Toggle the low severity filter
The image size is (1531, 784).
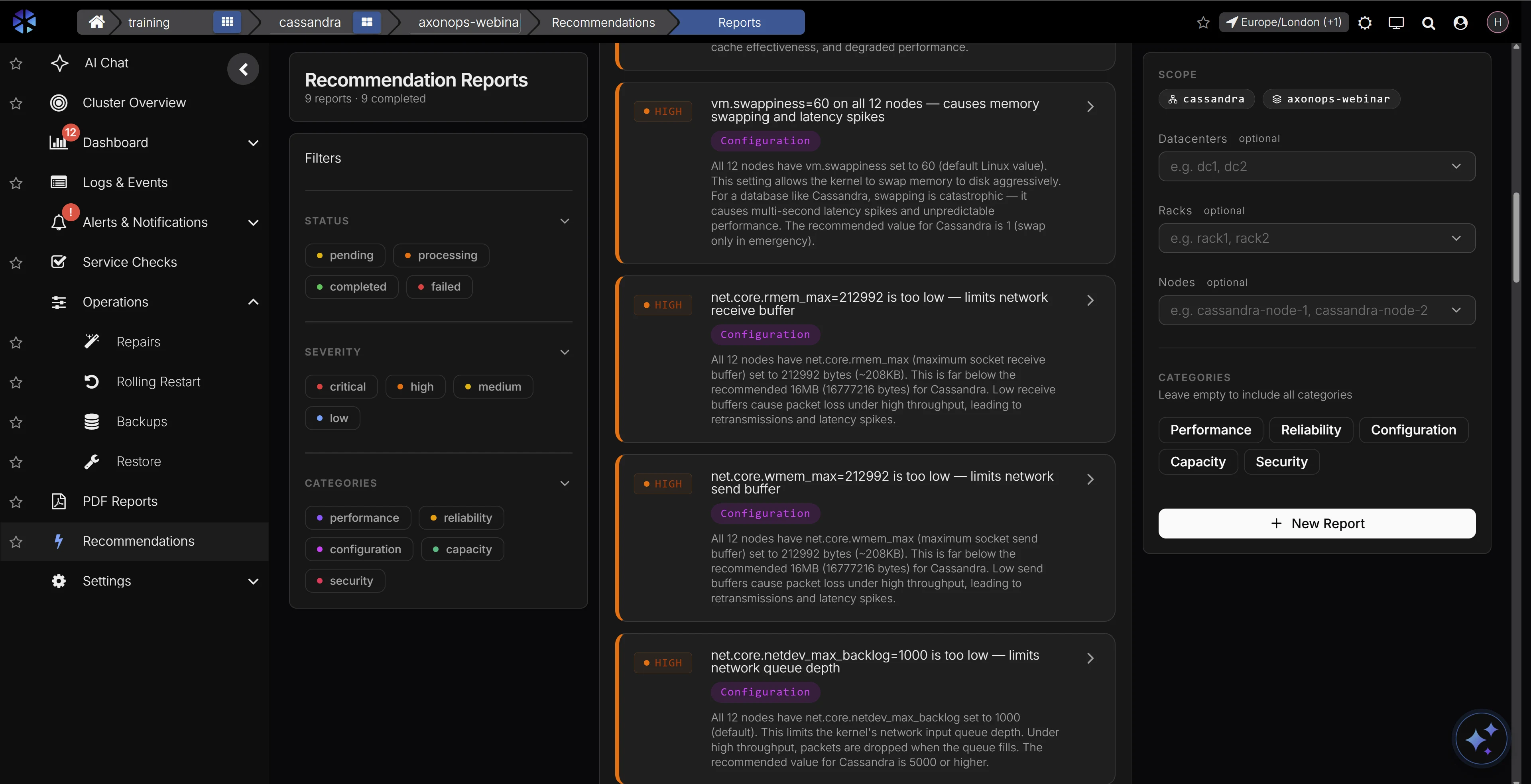pos(332,418)
